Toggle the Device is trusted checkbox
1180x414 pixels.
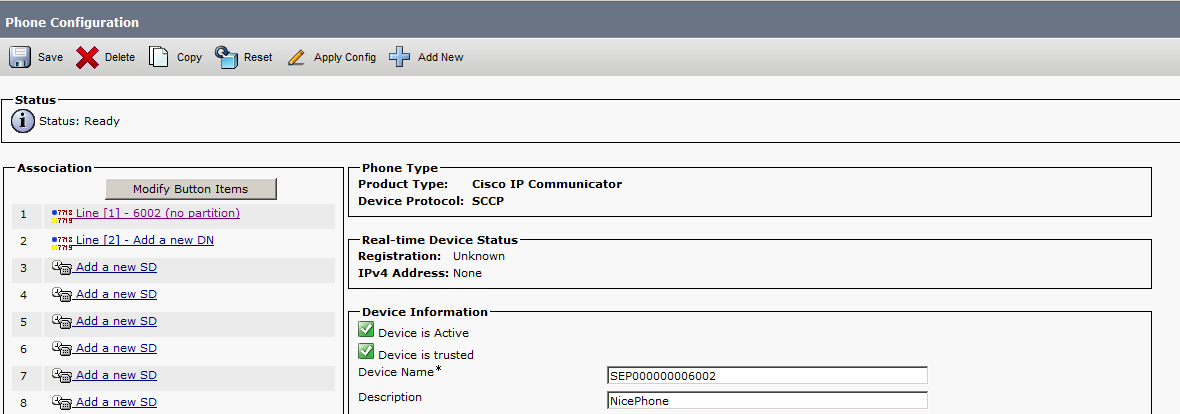366,352
